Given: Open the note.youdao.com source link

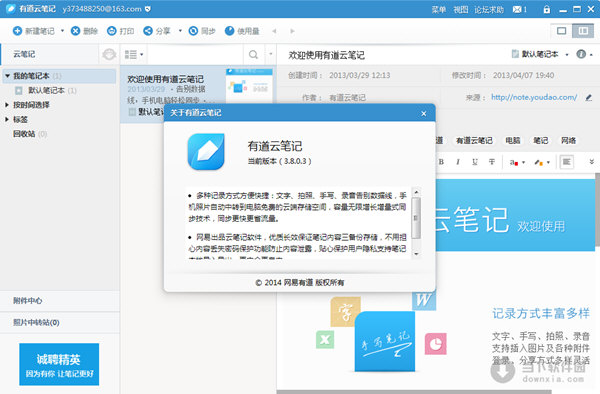Looking at the screenshot, I should tap(534, 97).
